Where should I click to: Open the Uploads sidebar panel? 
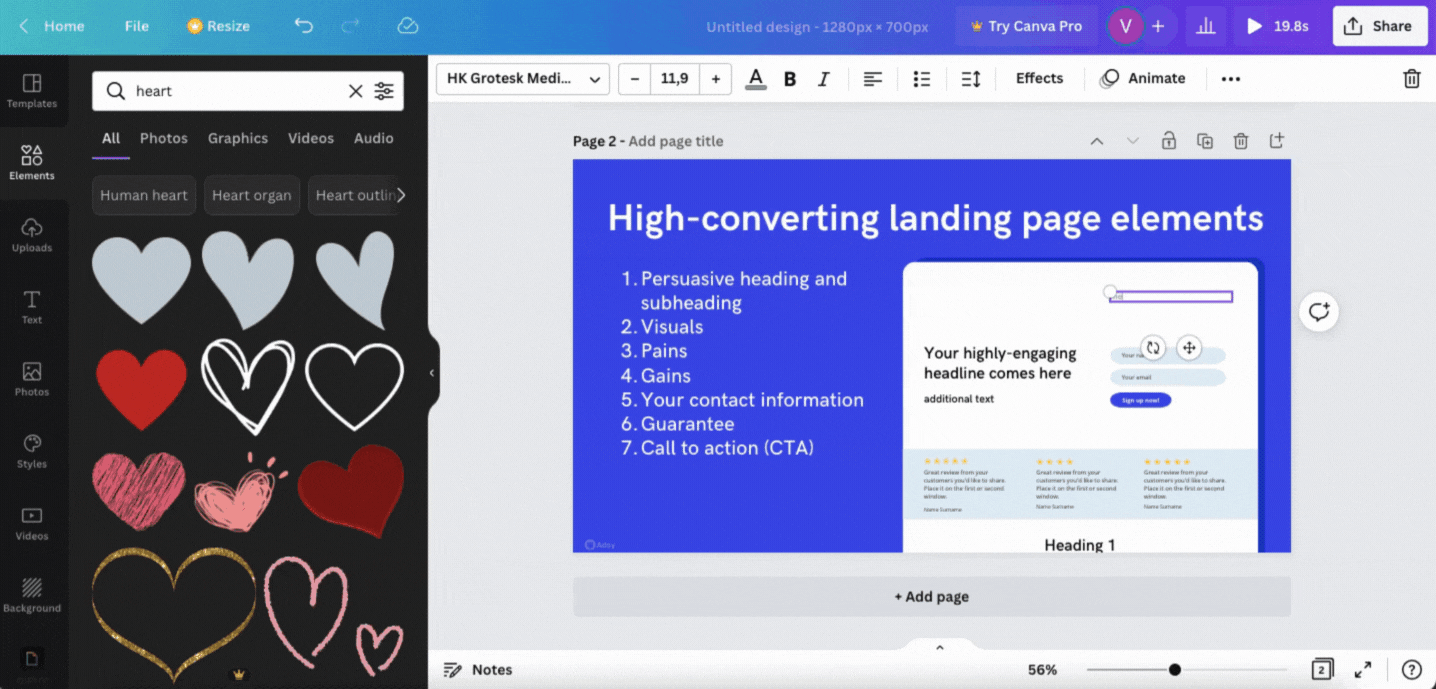point(32,235)
